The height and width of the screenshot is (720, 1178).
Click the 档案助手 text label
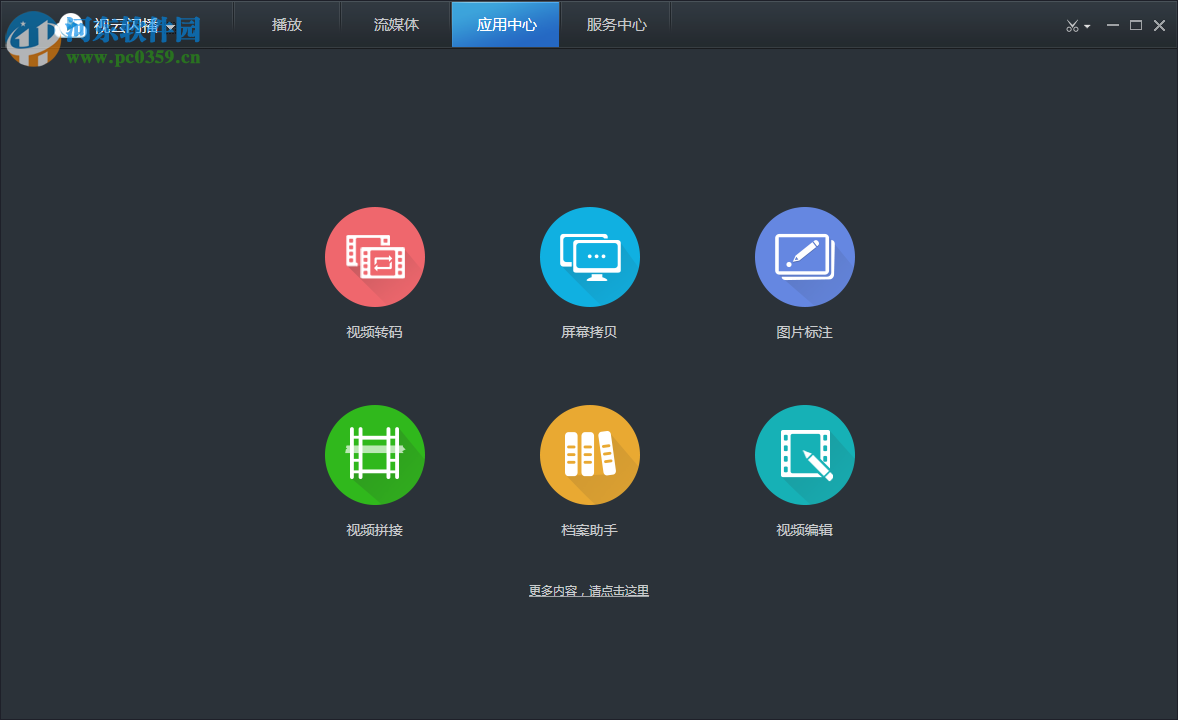[x=590, y=530]
